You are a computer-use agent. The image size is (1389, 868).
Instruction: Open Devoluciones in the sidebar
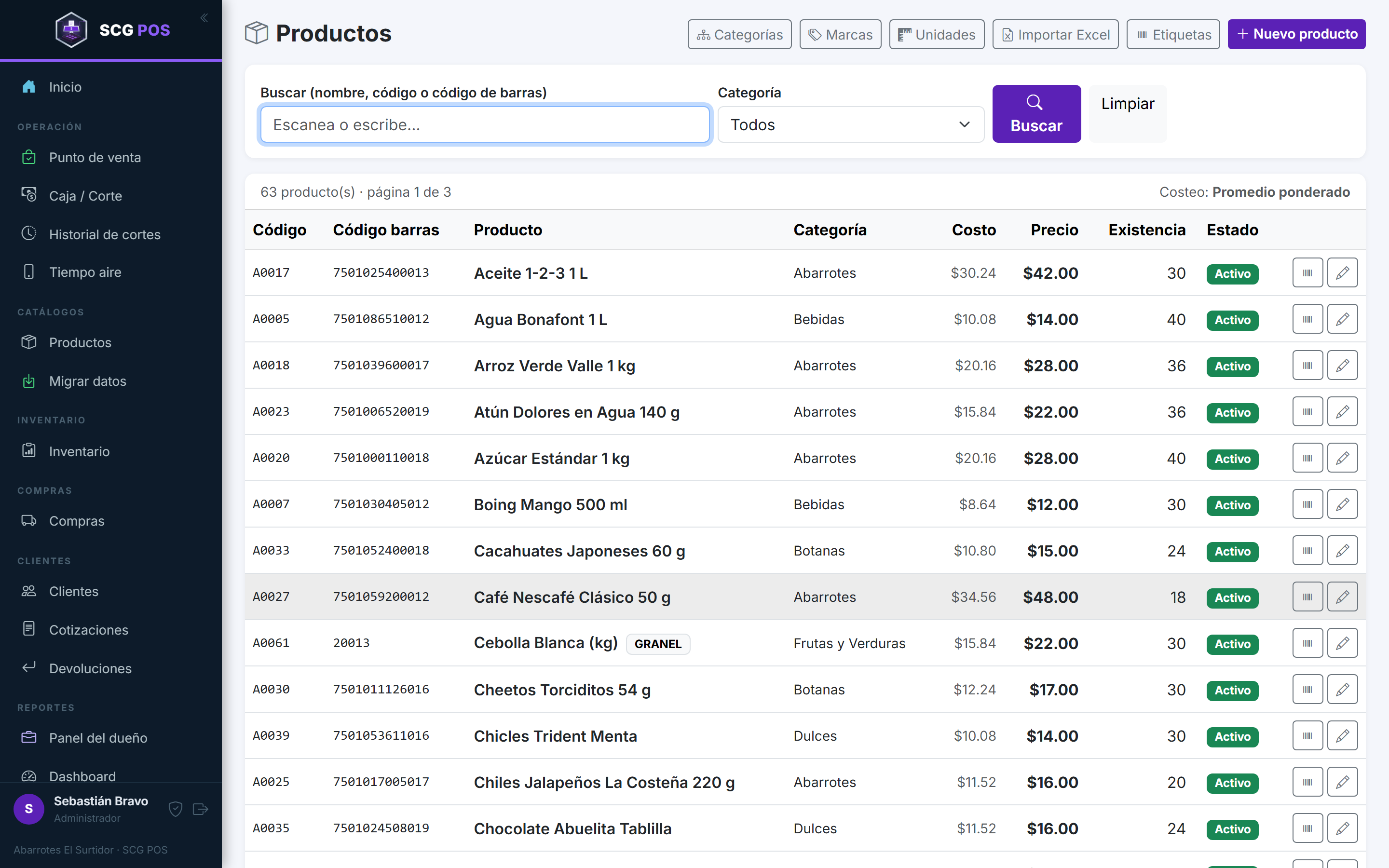pos(111,668)
